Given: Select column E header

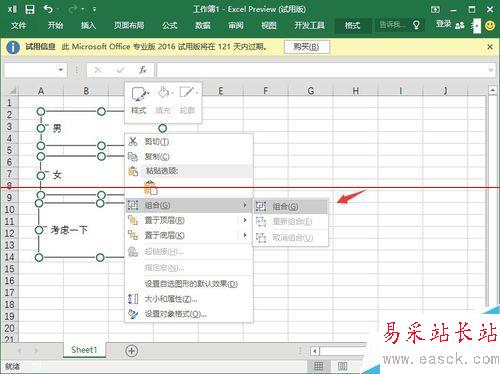Looking at the screenshot, I should [x=221, y=91].
